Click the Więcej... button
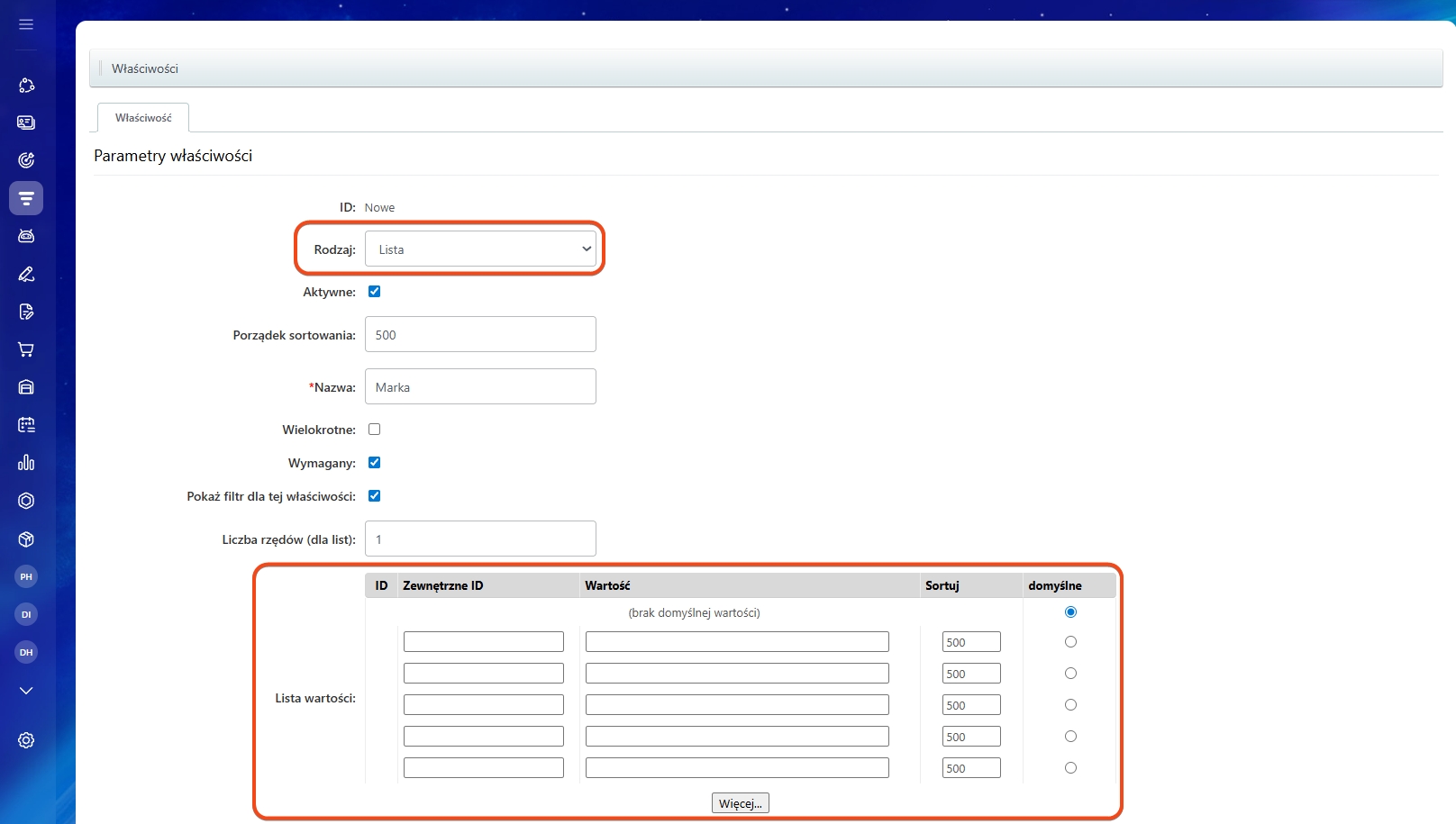Screen dimensions: 1456x824 [x=740, y=803]
